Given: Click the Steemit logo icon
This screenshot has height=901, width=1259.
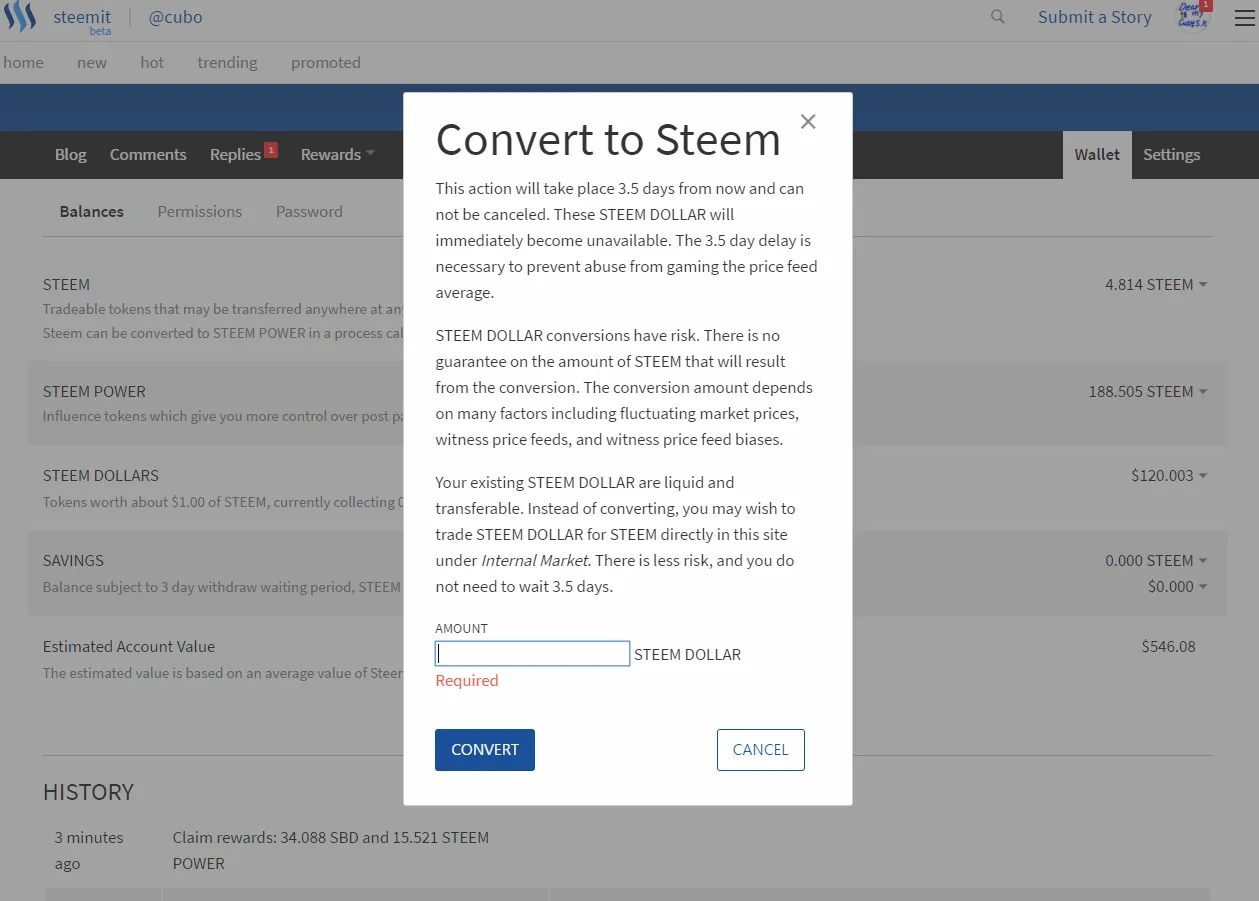Looking at the screenshot, I should 20,18.
